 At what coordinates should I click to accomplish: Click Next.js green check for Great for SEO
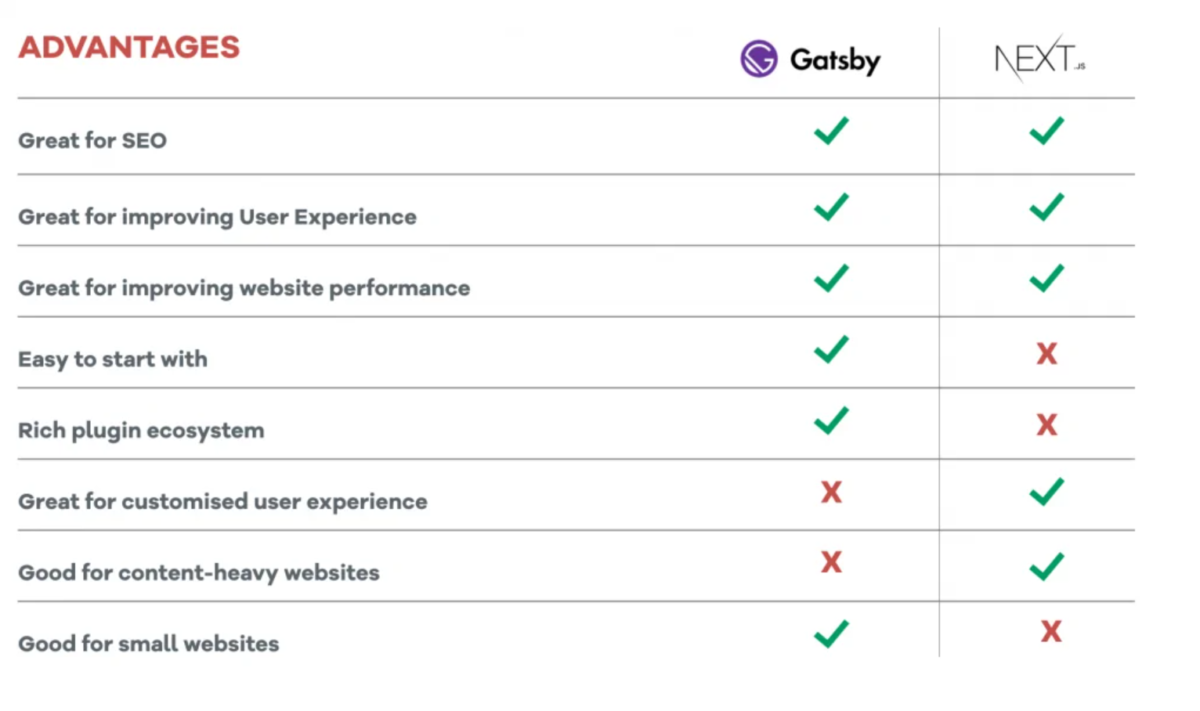click(1046, 131)
